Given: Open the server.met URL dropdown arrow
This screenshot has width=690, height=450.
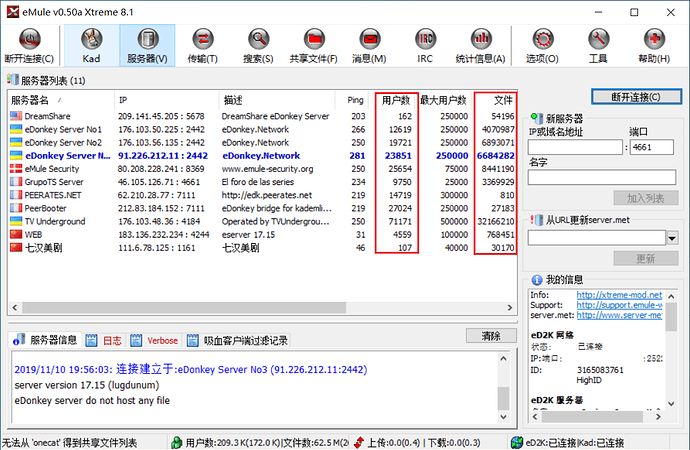Looking at the screenshot, I should [672, 238].
